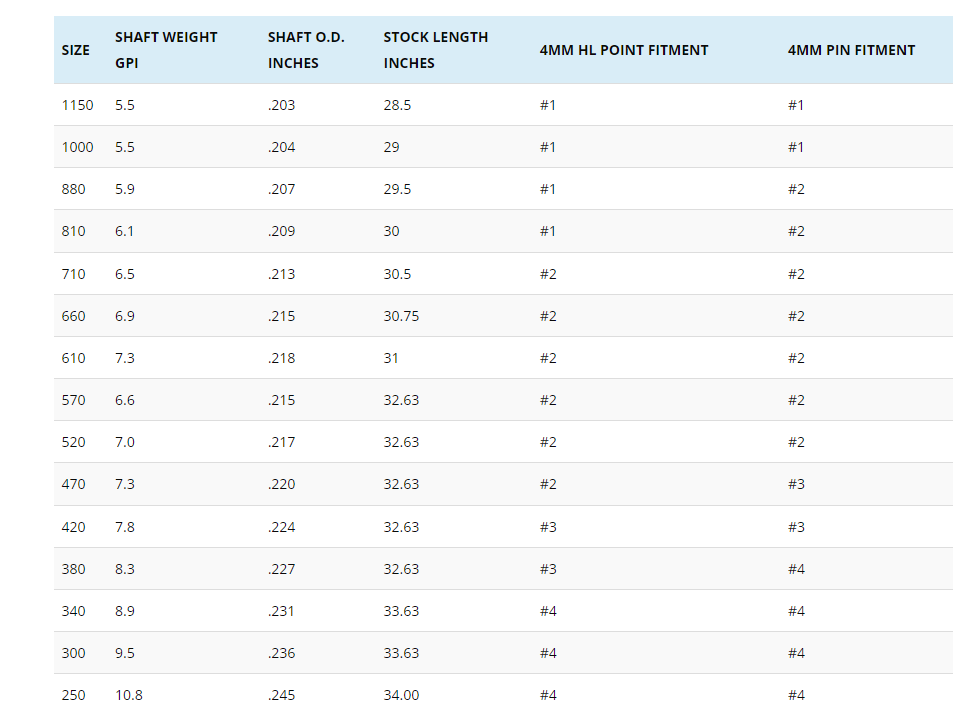Select the 8.9 shaft weight cell
Screen dimensions: 953x715
coord(124,611)
